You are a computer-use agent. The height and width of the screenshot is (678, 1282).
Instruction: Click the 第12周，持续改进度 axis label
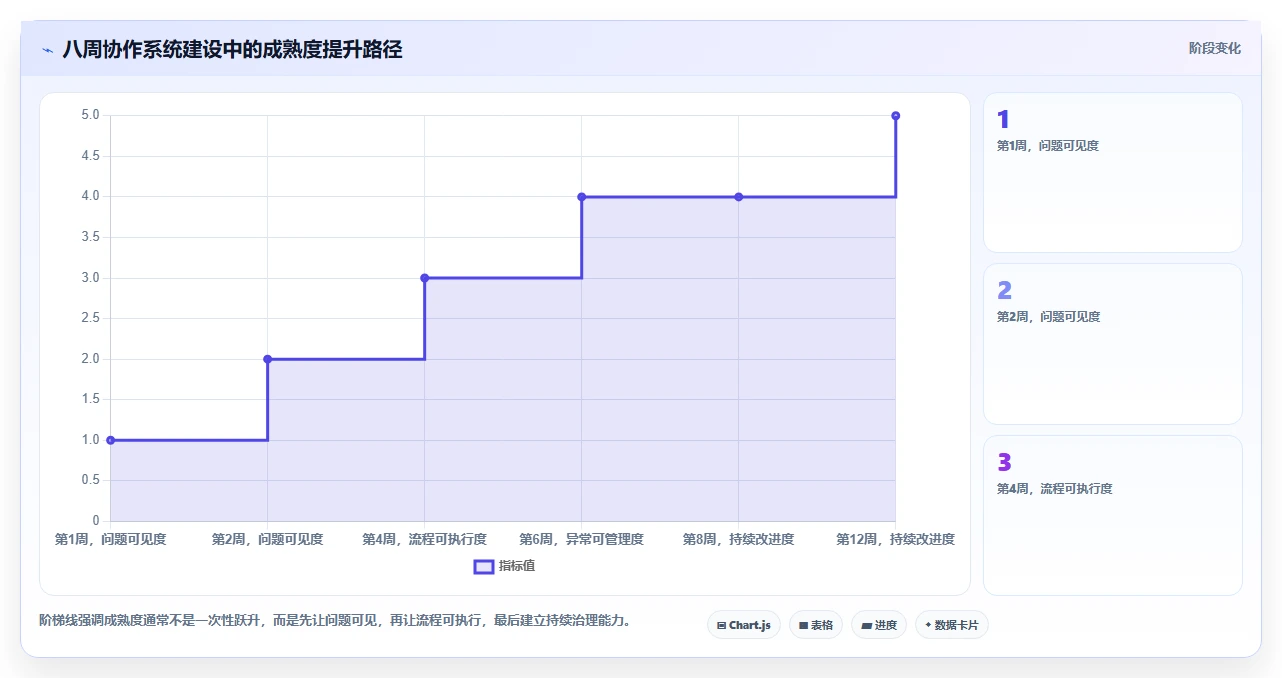(895, 539)
